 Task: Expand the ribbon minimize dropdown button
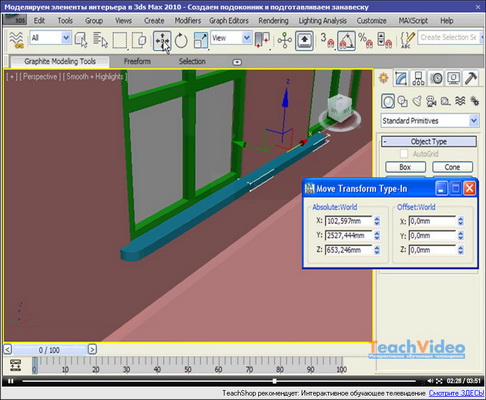coord(237,62)
